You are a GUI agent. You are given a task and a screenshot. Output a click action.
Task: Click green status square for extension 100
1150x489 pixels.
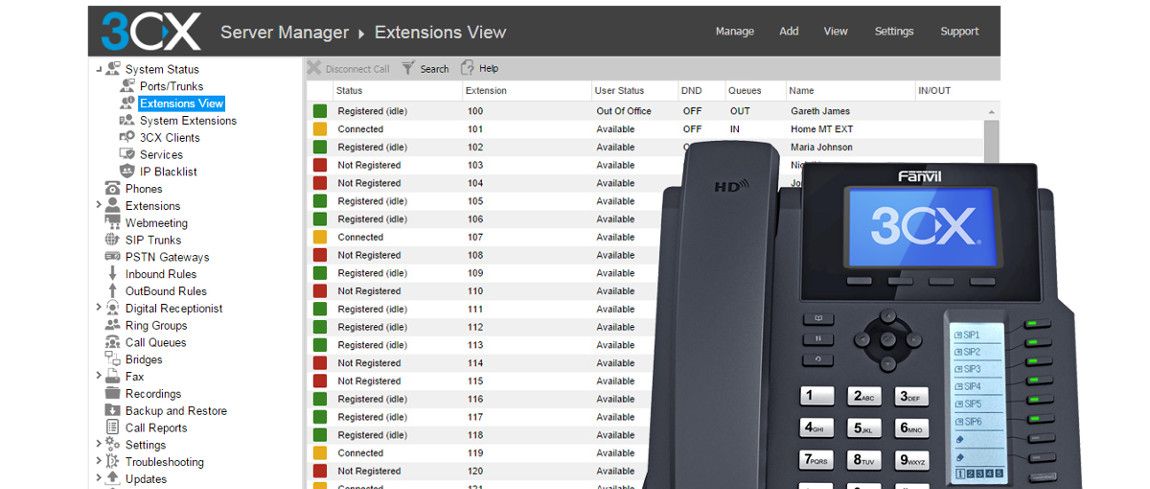point(320,111)
